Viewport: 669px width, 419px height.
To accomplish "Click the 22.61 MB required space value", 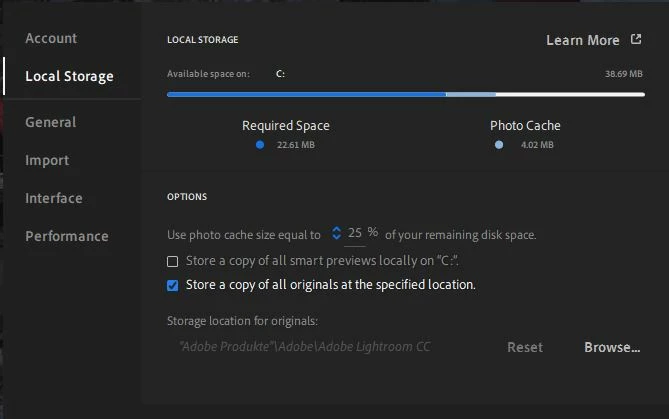I will click(x=296, y=145).
